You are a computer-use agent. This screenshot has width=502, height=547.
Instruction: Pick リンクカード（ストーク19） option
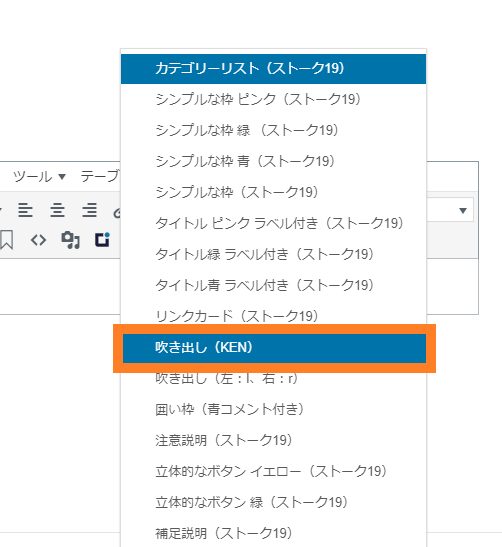coord(274,316)
